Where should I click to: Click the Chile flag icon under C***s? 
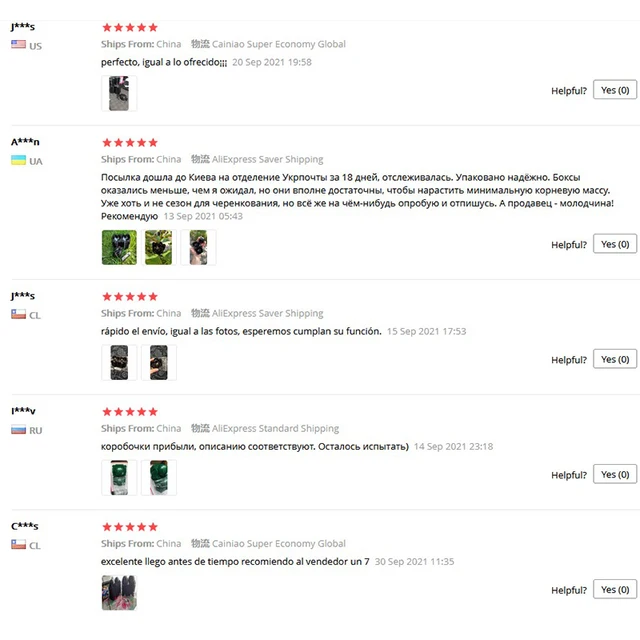[x=18, y=544]
